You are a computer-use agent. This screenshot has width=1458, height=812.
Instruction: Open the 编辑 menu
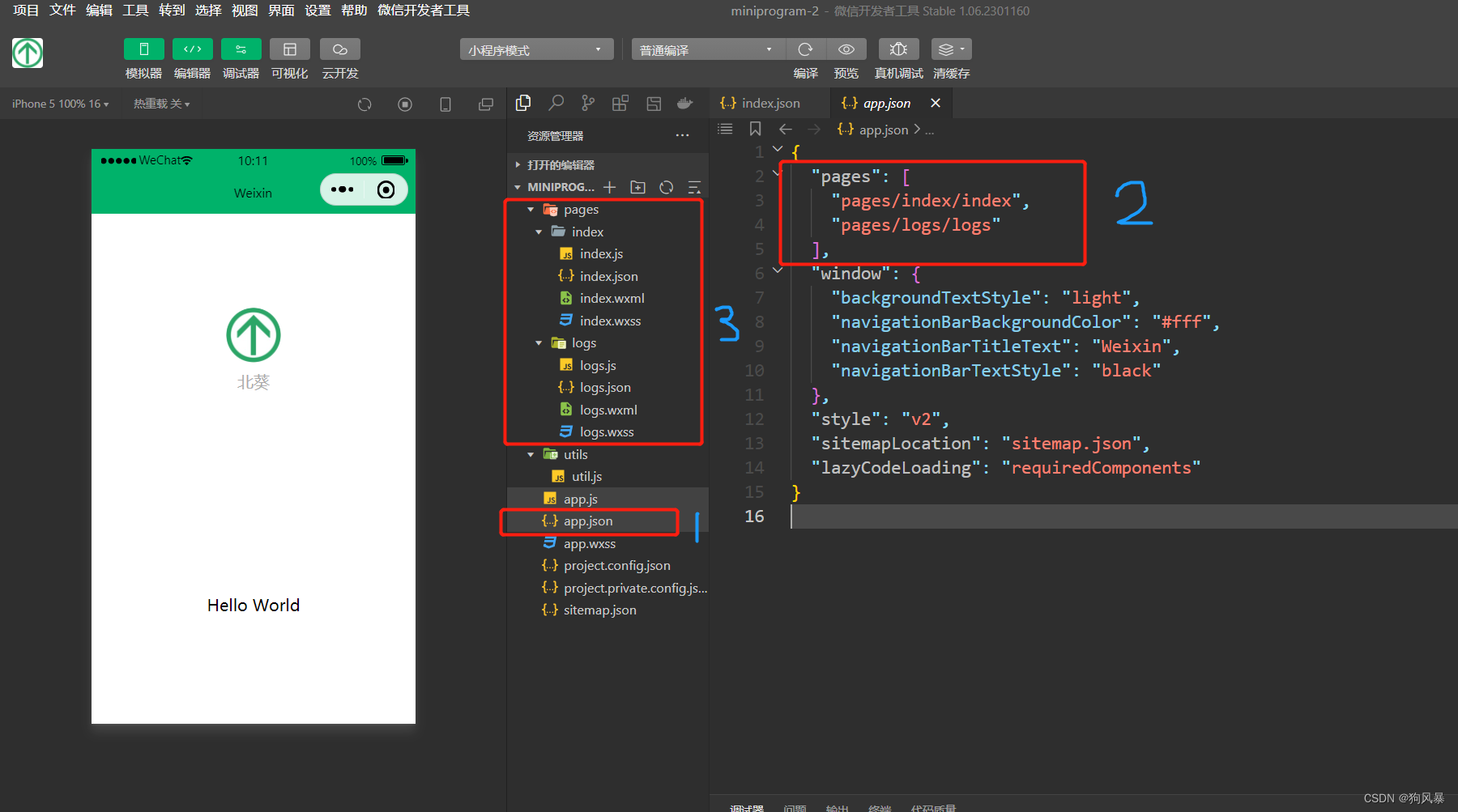coord(99,11)
